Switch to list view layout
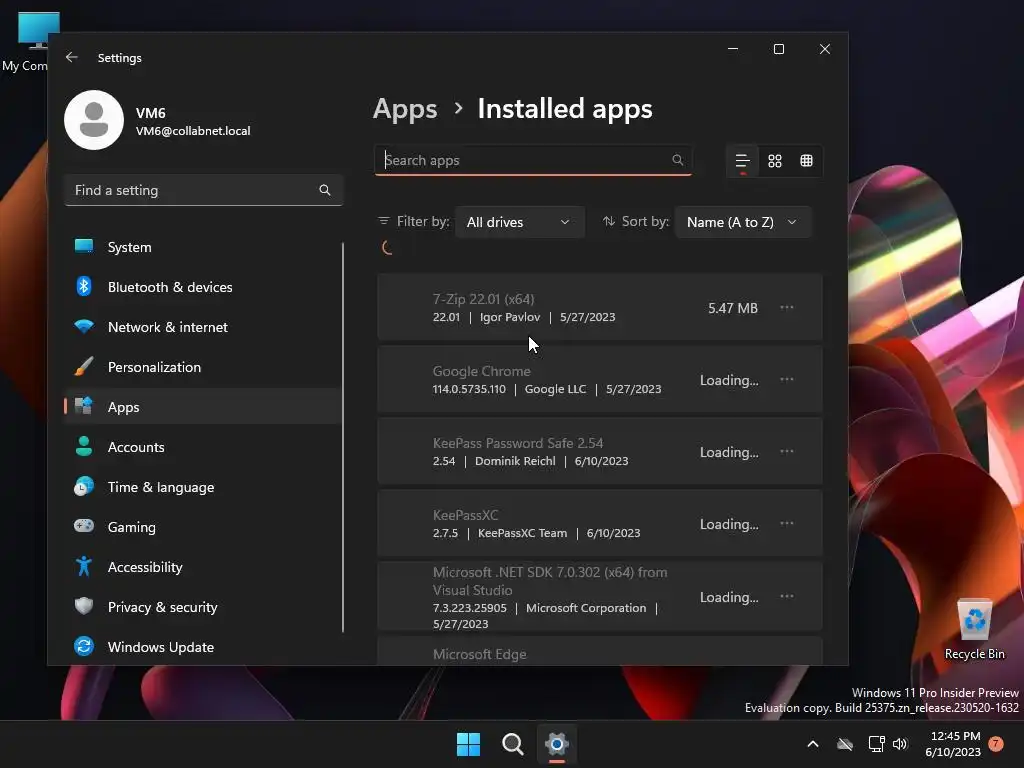1024x768 pixels. coord(743,161)
